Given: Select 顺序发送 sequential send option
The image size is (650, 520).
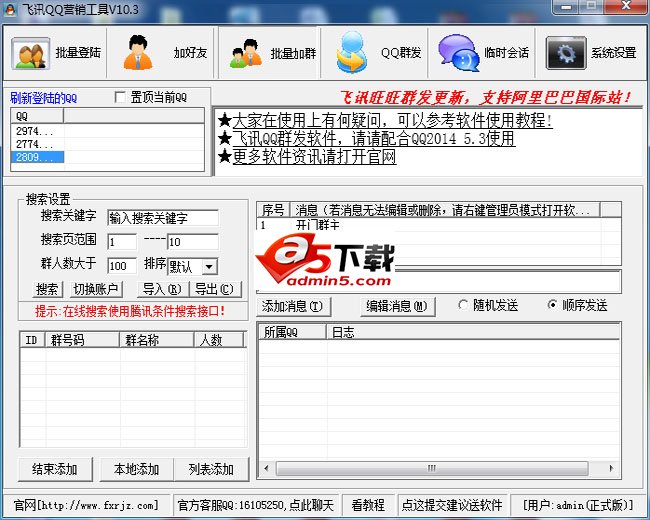Looking at the screenshot, I should (552, 305).
